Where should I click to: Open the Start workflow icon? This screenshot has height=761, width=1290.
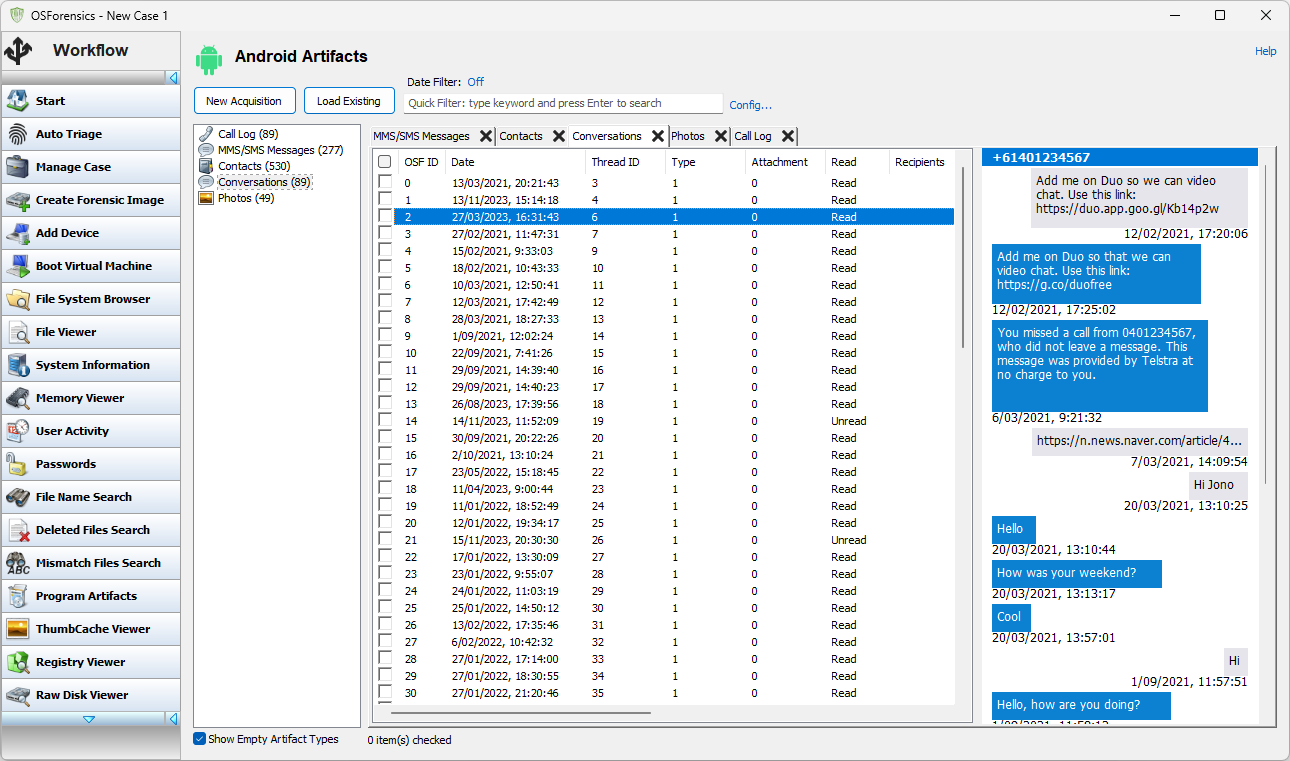tap(18, 101)
